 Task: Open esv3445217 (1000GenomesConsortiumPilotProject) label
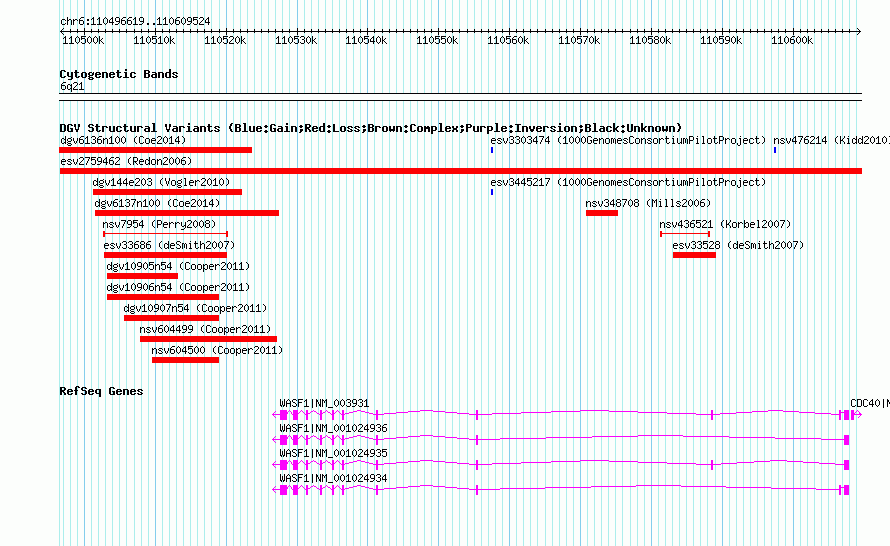click(628, 182)
